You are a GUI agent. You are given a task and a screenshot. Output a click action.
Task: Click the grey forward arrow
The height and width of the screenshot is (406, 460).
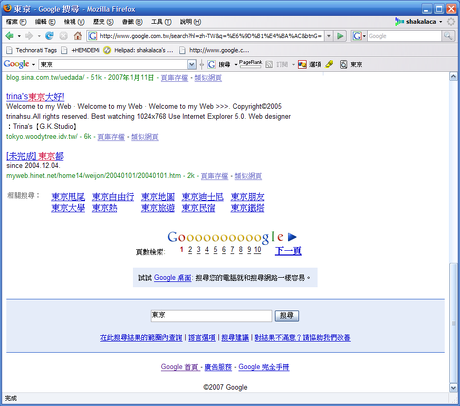click(x=29, y=36)
